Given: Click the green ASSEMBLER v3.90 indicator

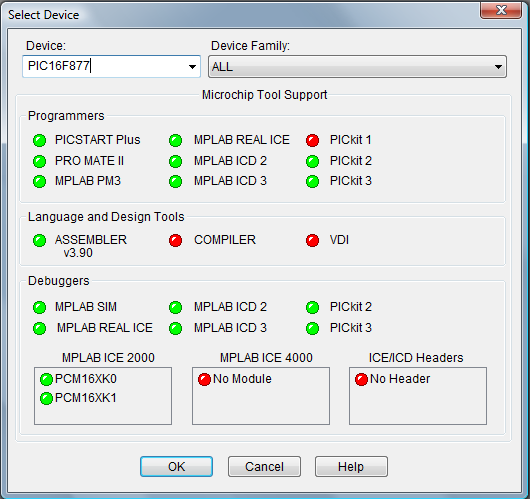Looking at the screenshot, I should (40, 240).
